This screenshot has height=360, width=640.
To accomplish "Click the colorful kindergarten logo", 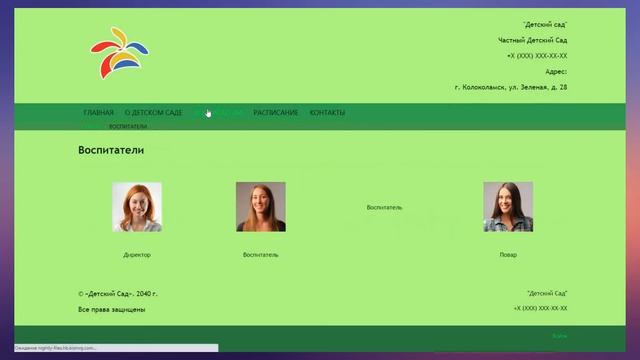I will click(x=120, y=53).
